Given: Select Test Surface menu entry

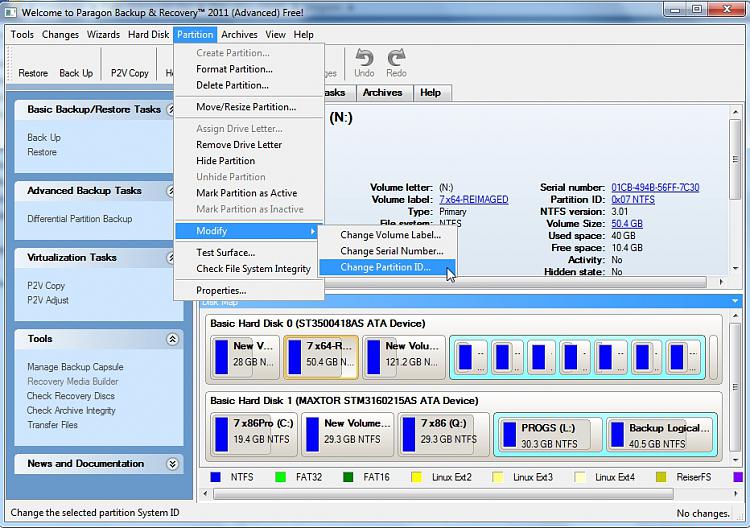Looking at the screenshot, I should click(249, 253).
